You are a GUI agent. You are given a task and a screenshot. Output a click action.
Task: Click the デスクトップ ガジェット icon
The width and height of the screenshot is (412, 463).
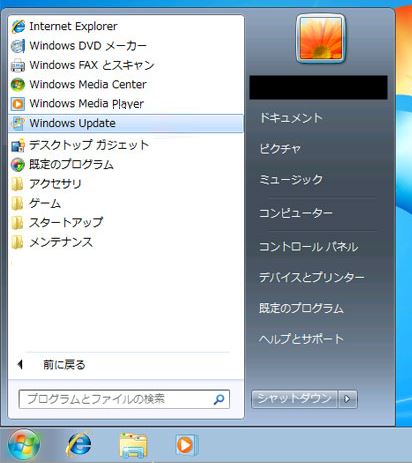(x=18, y=146)
